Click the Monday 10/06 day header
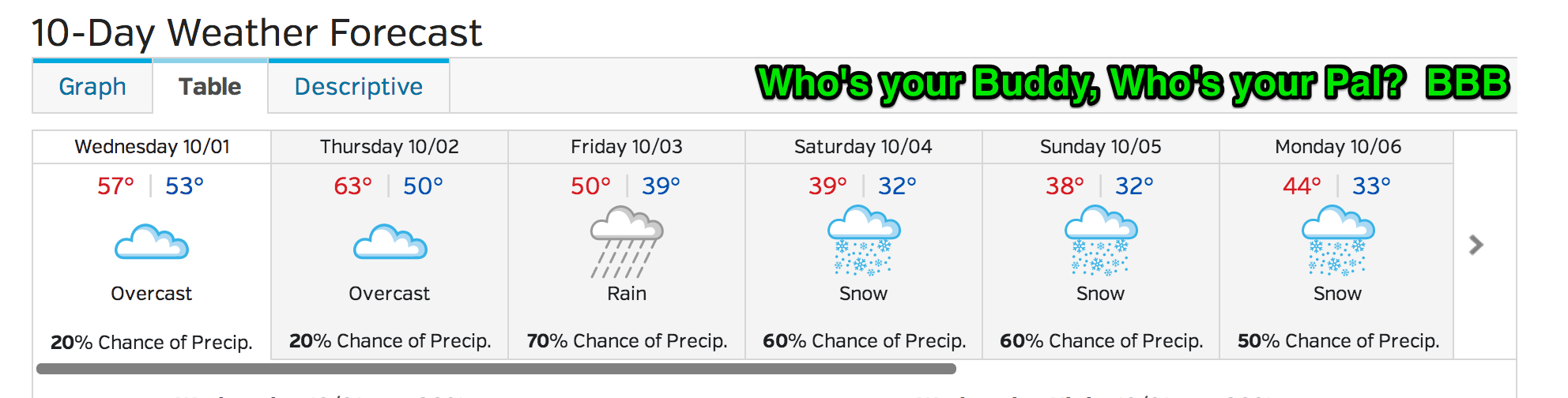Viewport: 1568px width, 398px height. click(1338, 147)
